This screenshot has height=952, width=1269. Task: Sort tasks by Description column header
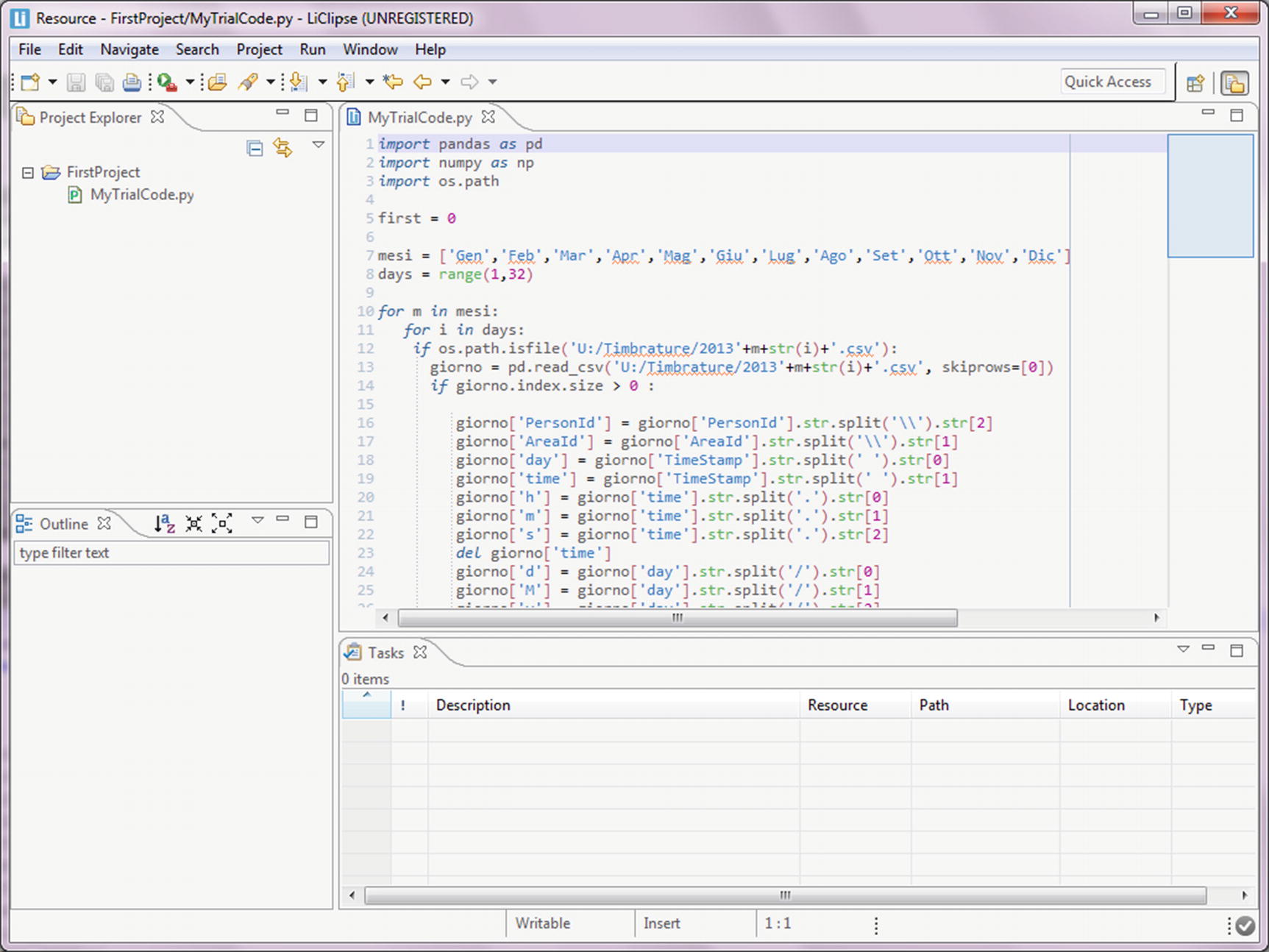(x=614, y=705)
